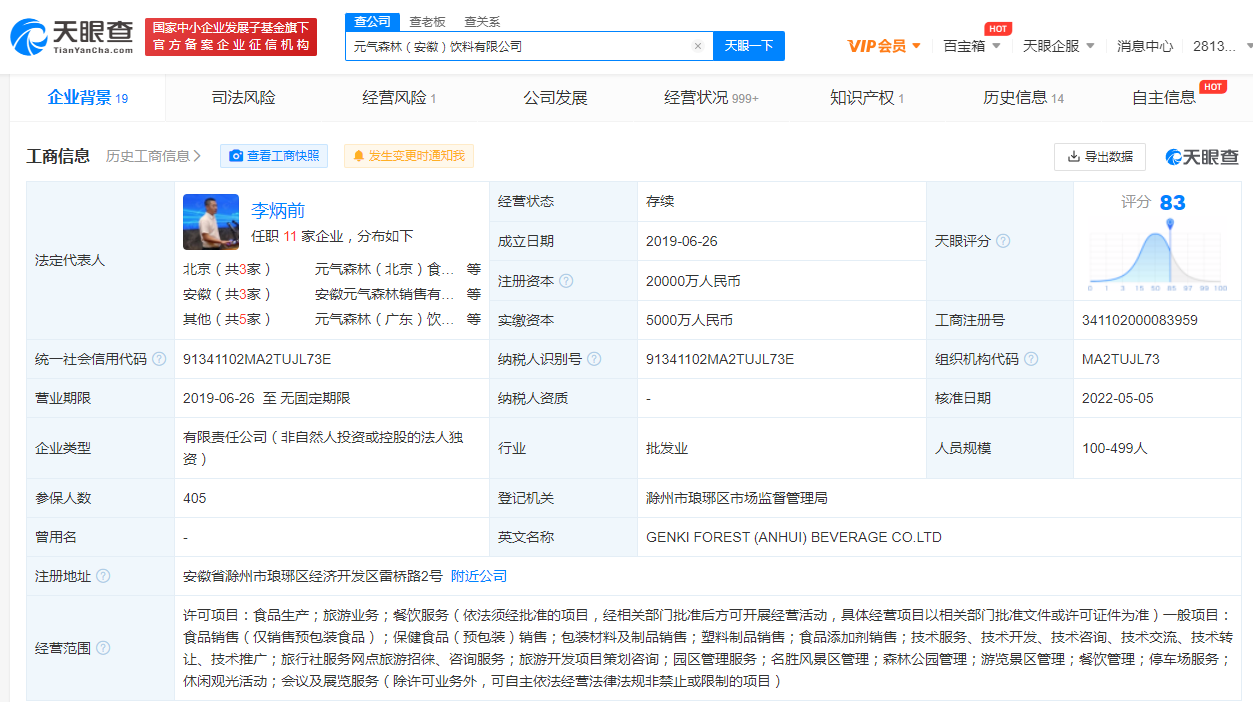Click the company name search input field
Viewport: 1253px width, 702px height.
click(x=518, y=46)
